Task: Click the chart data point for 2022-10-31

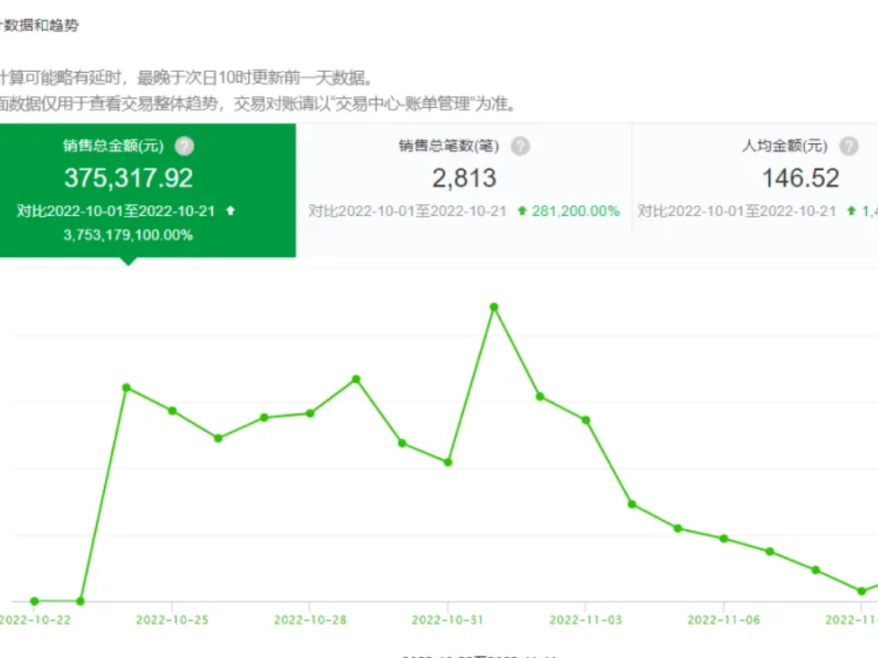Action: [x=448, y=462]
